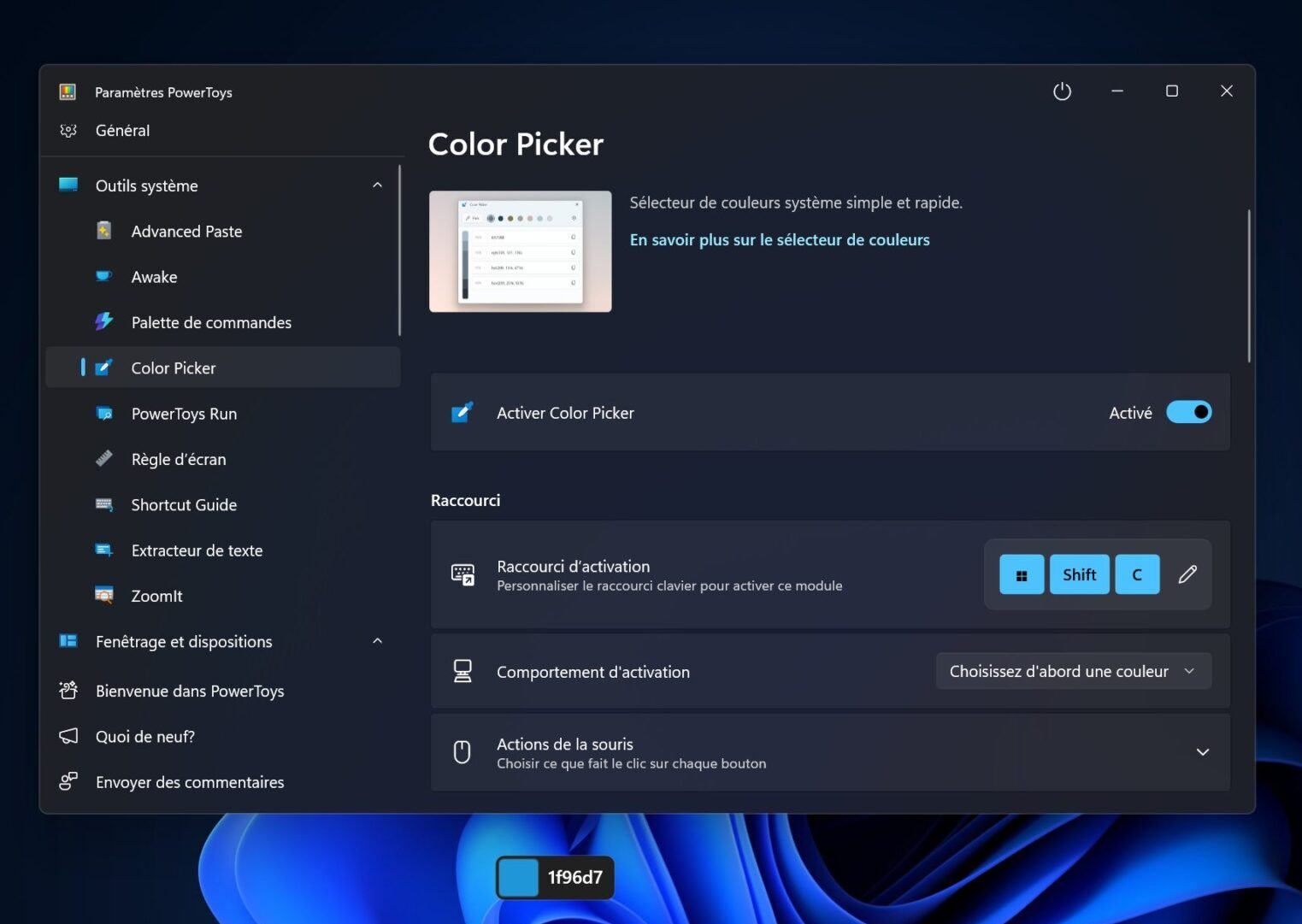Click the PowerToys app logo icon
1302x924 pixels.
pyautogui.click(x=68, y=91)
